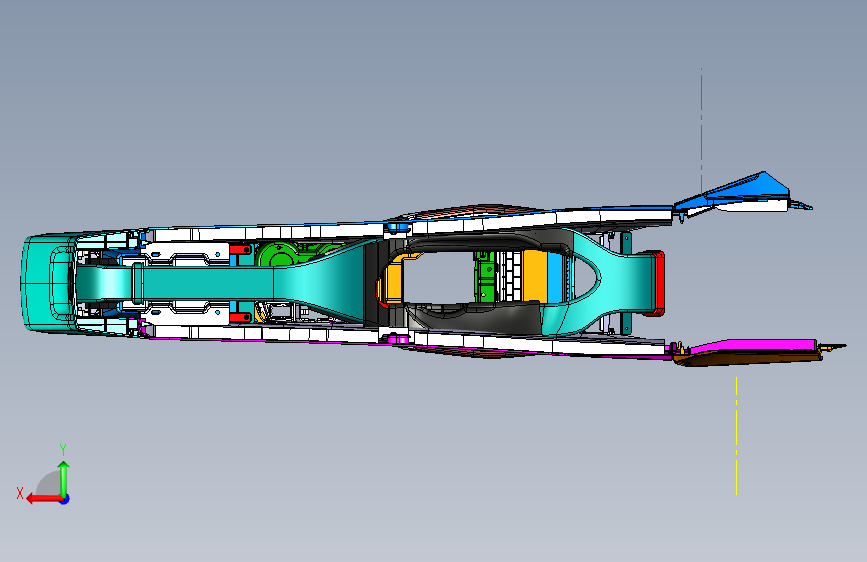Select the green round component inside frame
Image resolution: width=867 pixels, height=562 pixels.
click(x=278, y=254)
